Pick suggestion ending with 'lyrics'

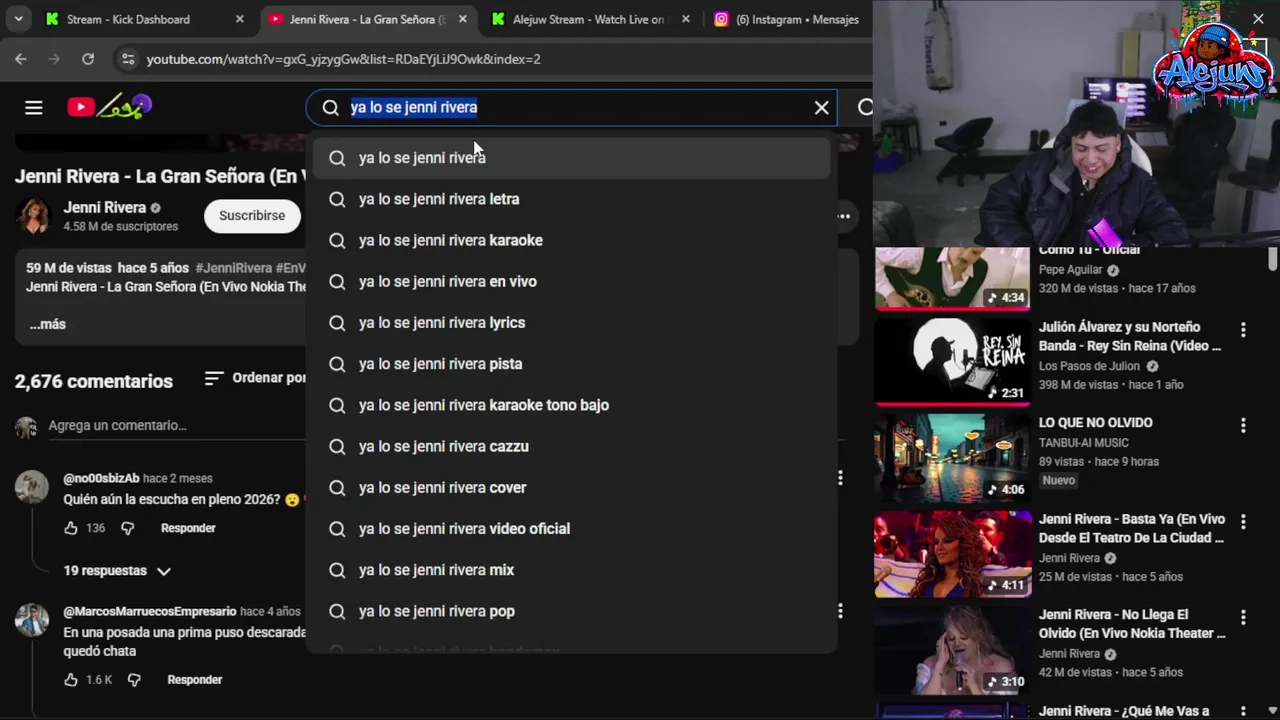pos(571,323)
